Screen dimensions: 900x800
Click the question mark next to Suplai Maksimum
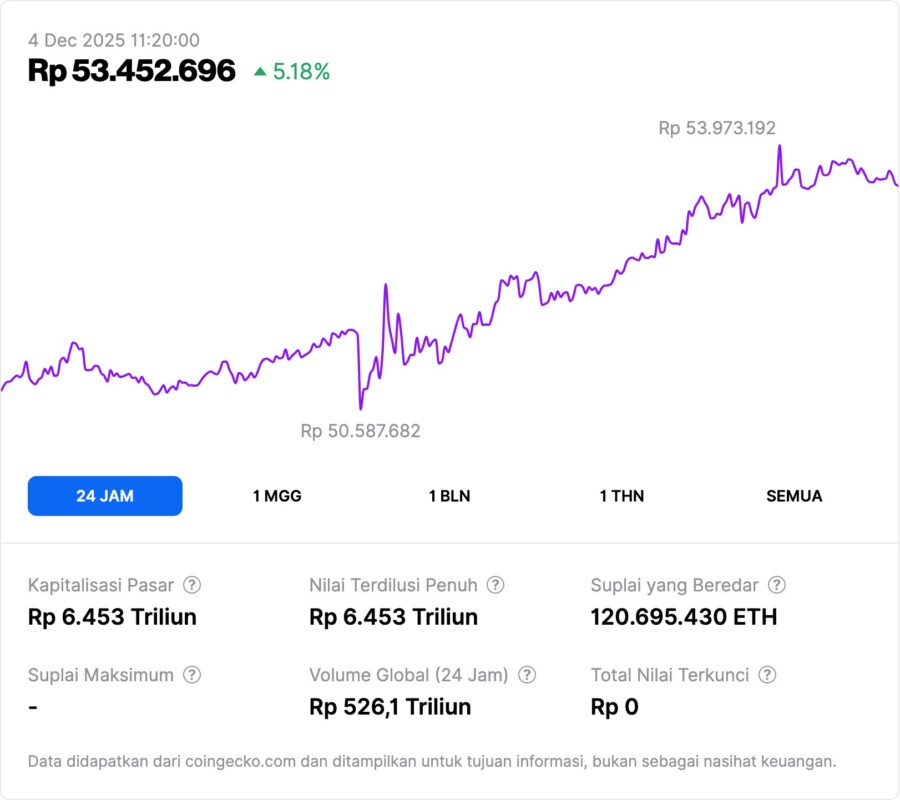192,675
